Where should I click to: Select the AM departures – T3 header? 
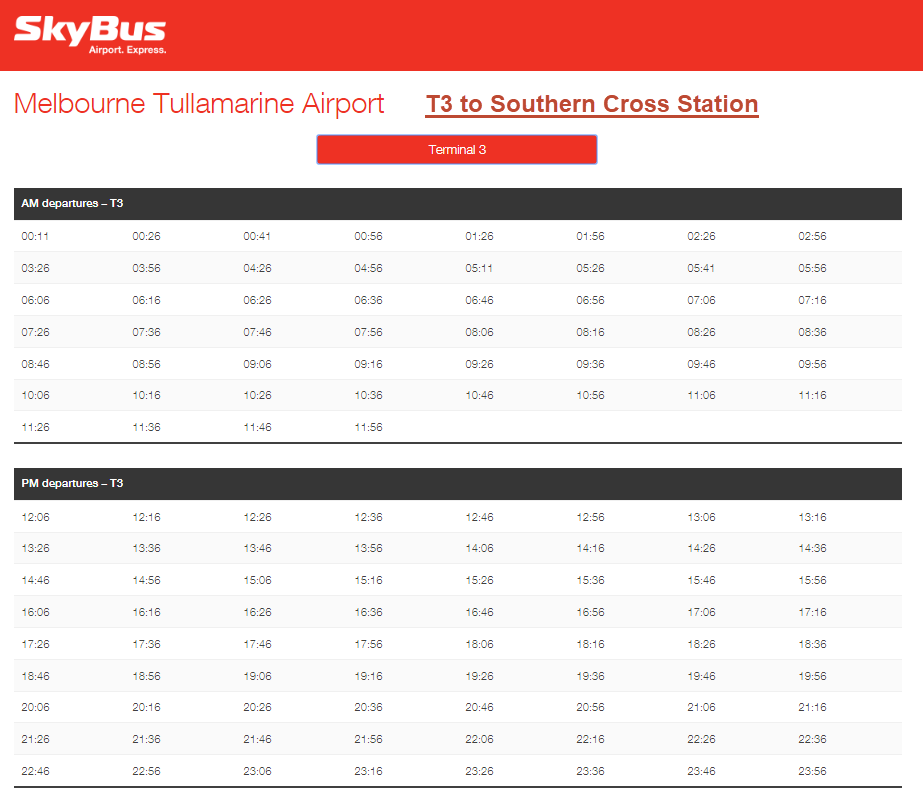point(73,204)
